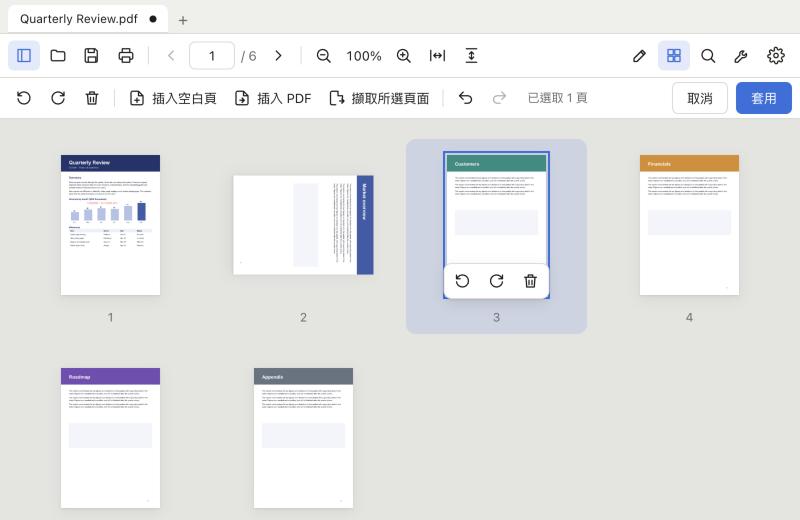The height and width of the screenshot is (520, 800).
Task: Open the pencil annotation tool
Action: click(x=639, y=56)
